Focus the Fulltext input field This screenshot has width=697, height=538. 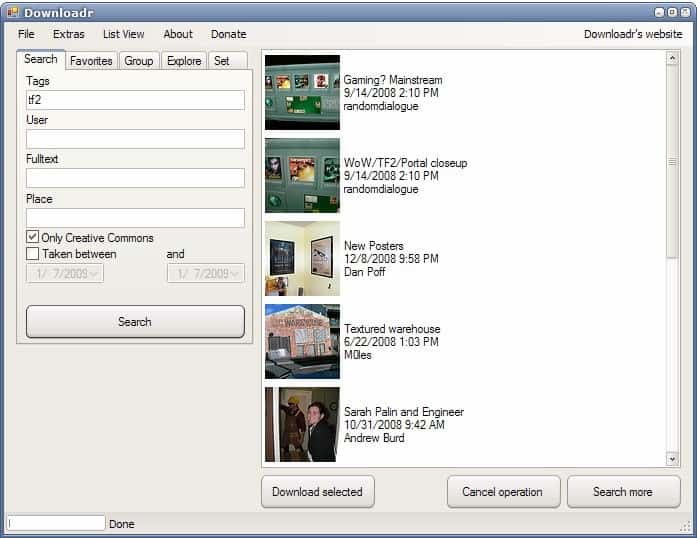point(135,178)
